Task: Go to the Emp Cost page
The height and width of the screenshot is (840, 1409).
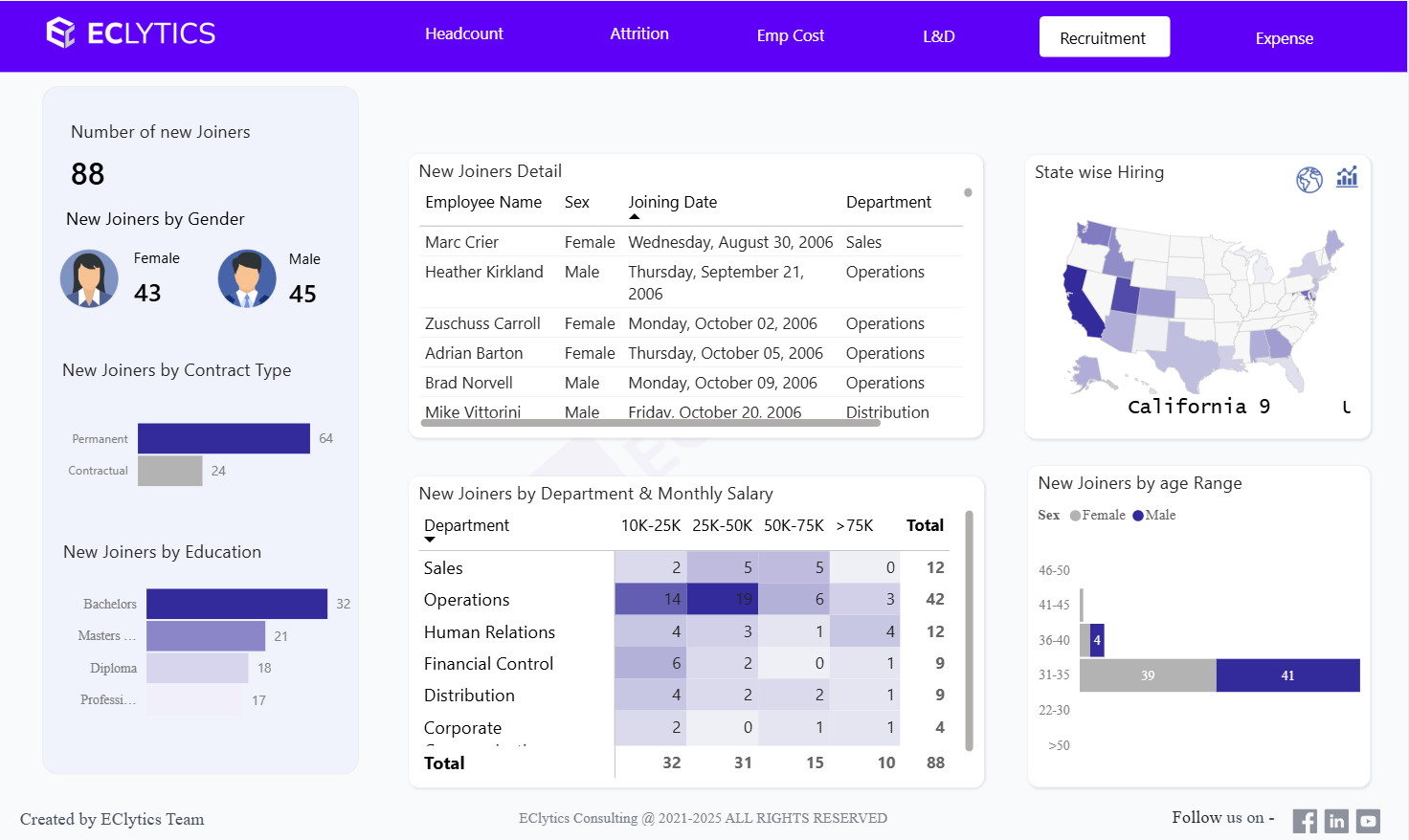Action: (x=790, y=36)
